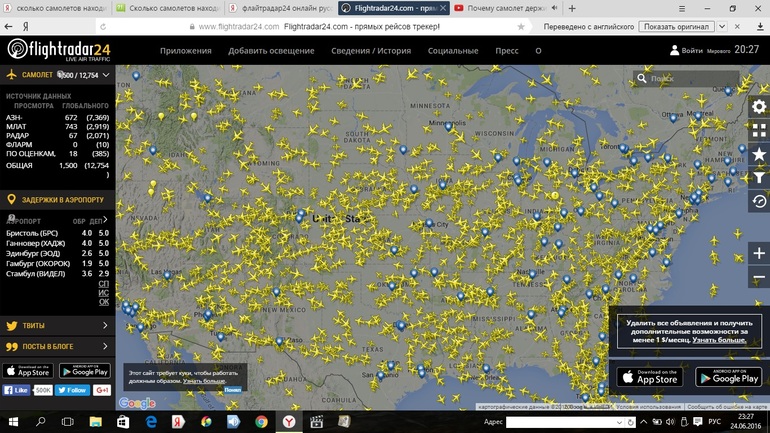Open the map settings gear icon
Viewport: 770px width, 433px height.
tap(759, 107)
